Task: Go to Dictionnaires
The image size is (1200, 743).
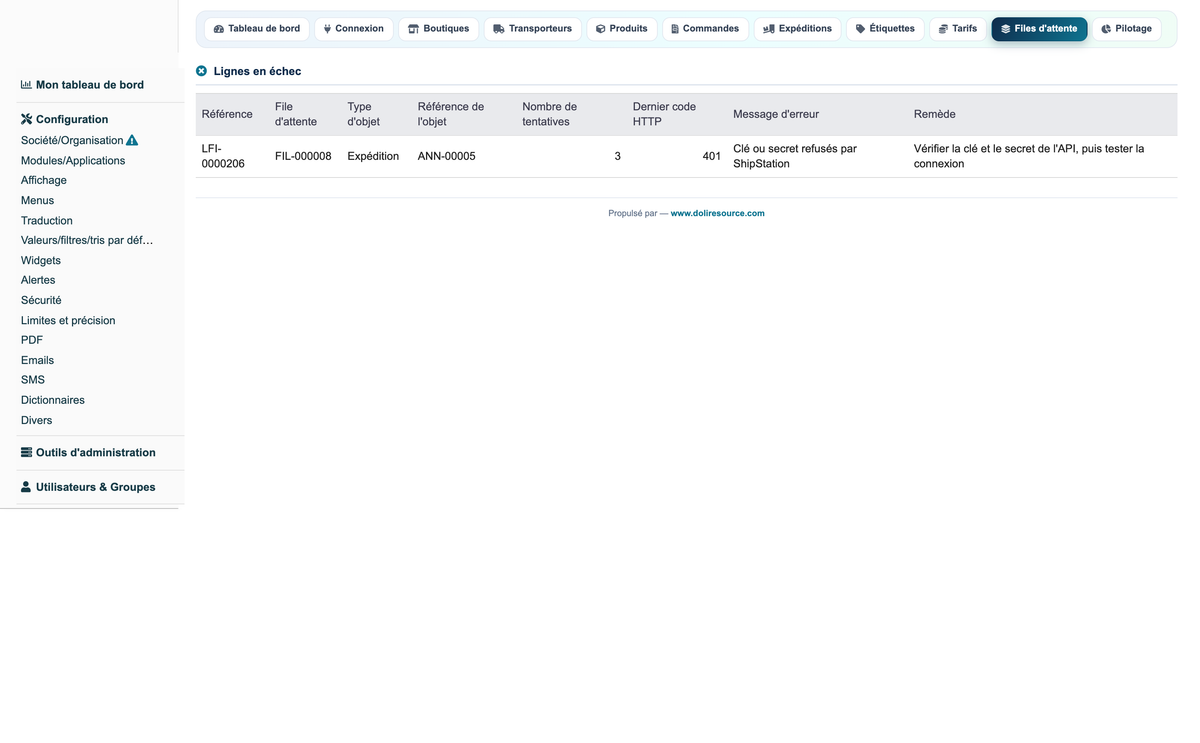Action: click(x=53, y=400)
